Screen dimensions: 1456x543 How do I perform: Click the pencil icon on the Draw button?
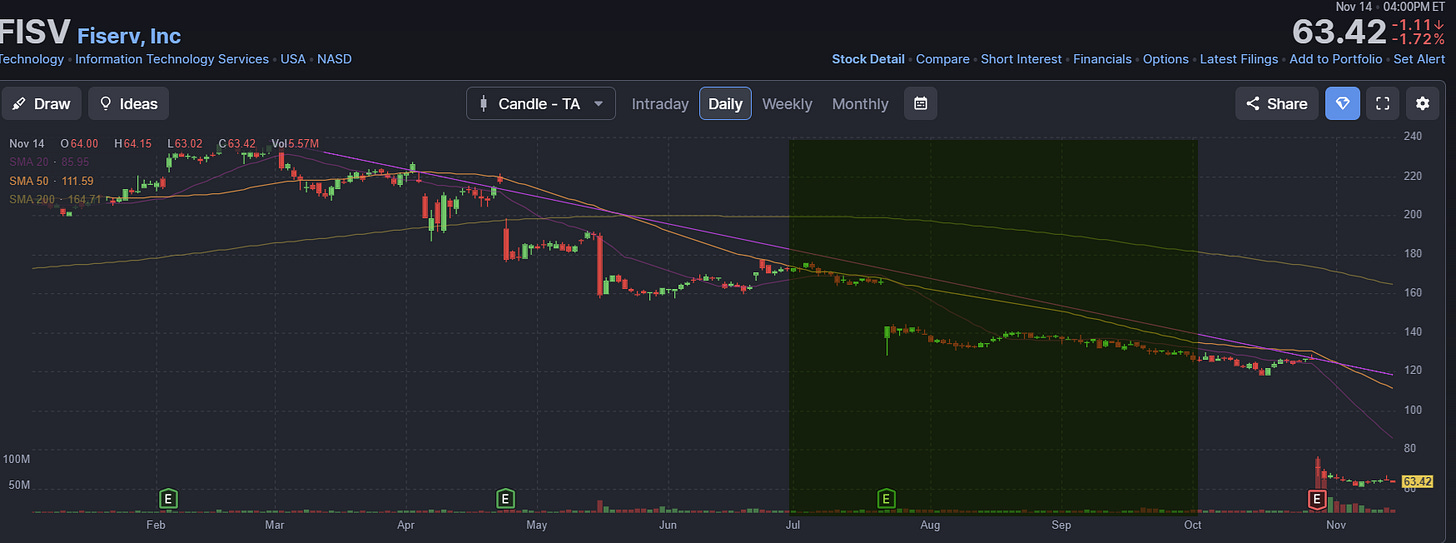pyautogui.click(x=19, y=104)
